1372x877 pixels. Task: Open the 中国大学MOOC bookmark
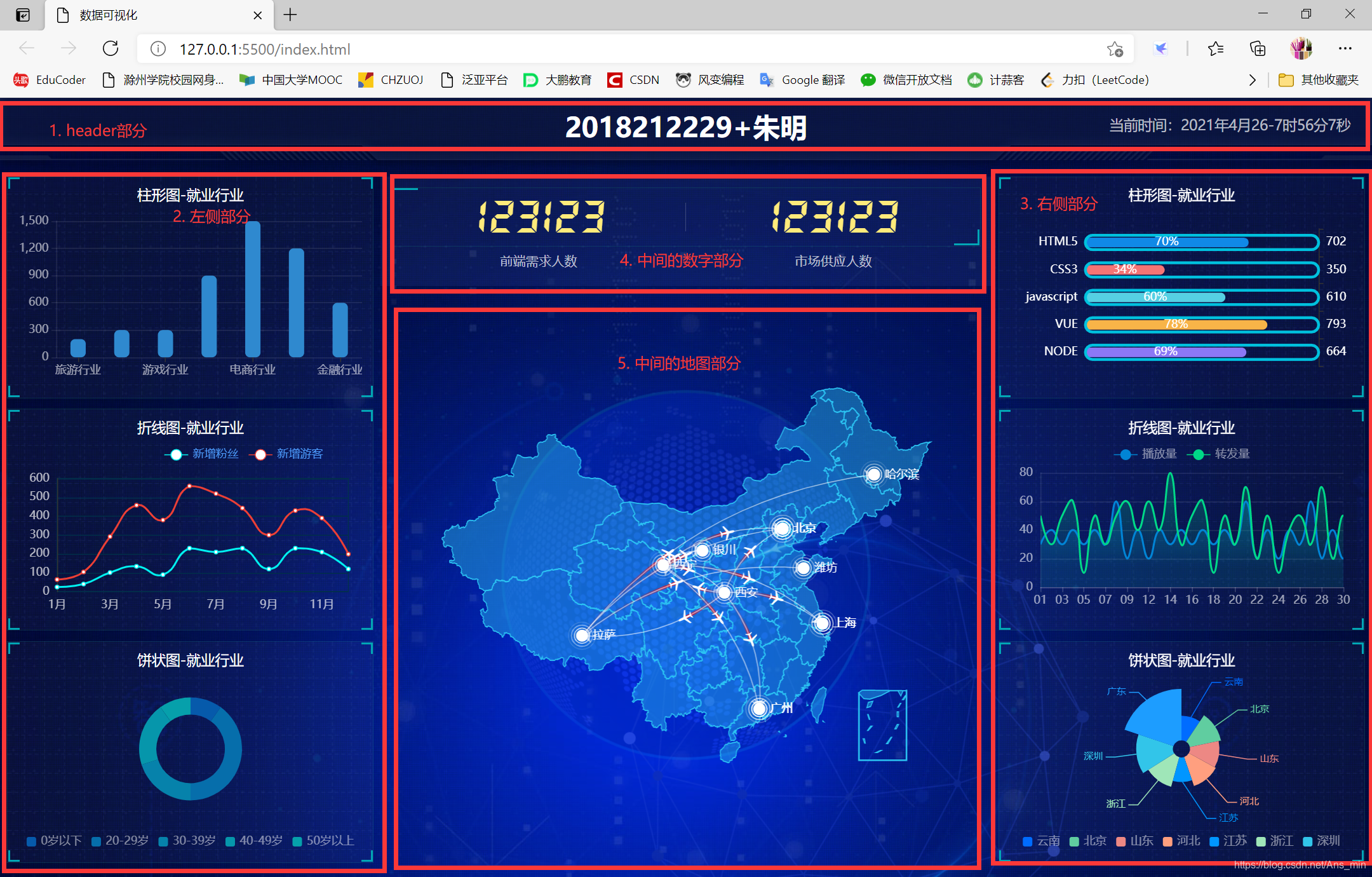pos(291,80)
